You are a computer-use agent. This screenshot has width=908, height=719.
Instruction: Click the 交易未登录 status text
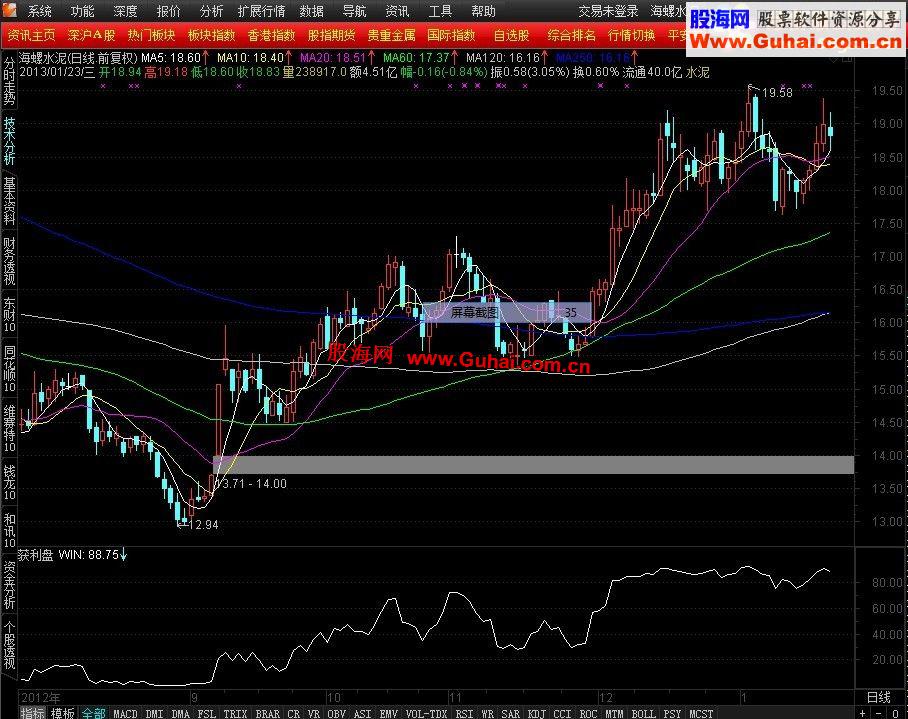pos(608,11)
